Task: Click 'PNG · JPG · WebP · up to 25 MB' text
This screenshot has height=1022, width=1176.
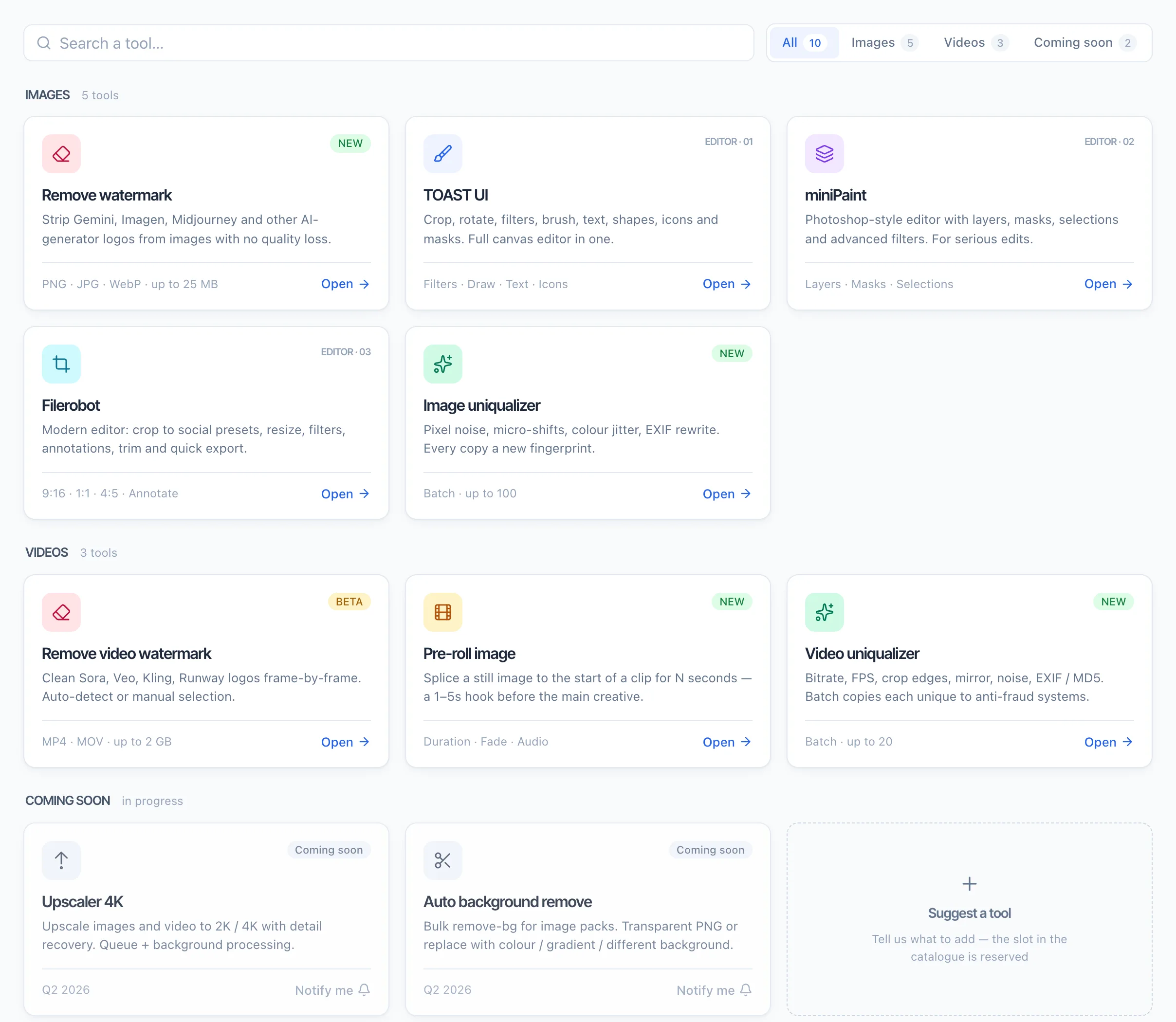Action: (x=130, y=284)
